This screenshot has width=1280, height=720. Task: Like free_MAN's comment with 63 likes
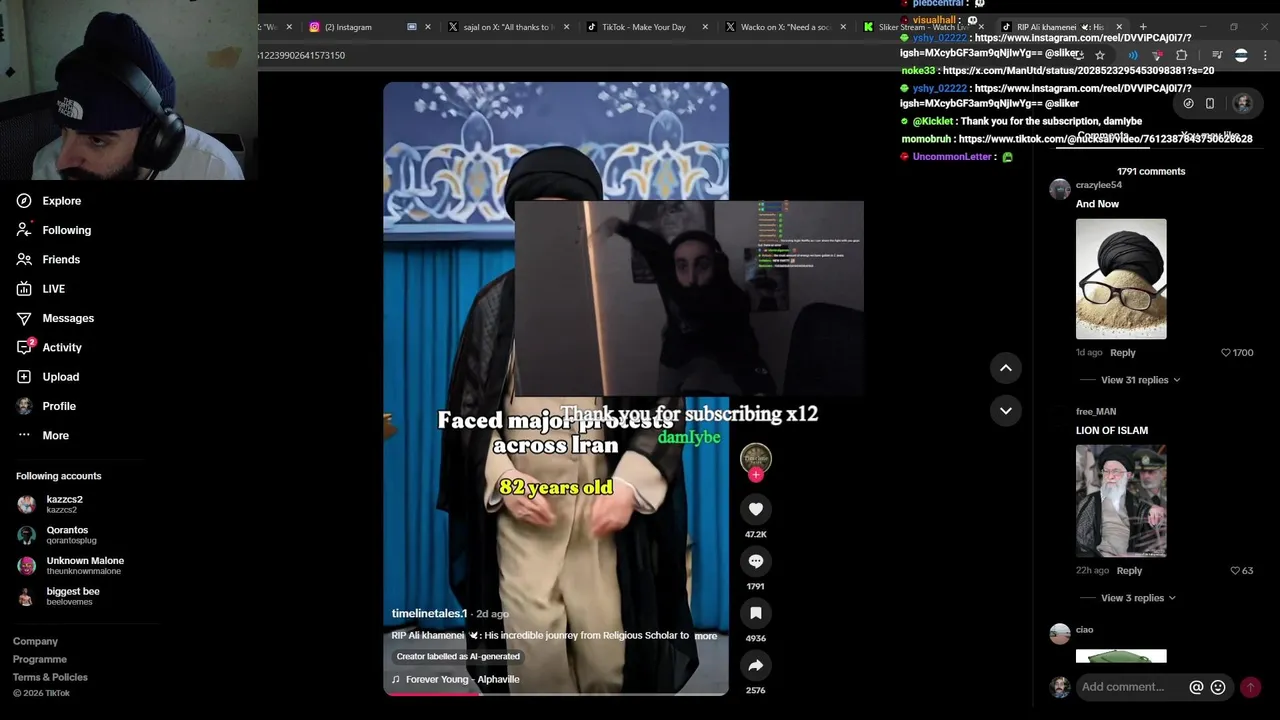tap(1235, 571)
